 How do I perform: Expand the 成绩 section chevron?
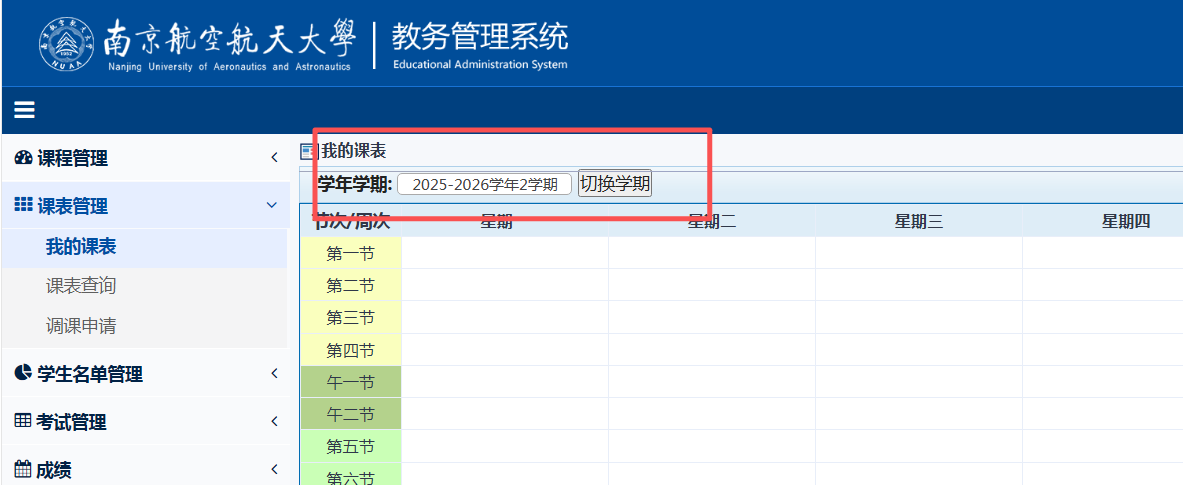tap(273, 469)
